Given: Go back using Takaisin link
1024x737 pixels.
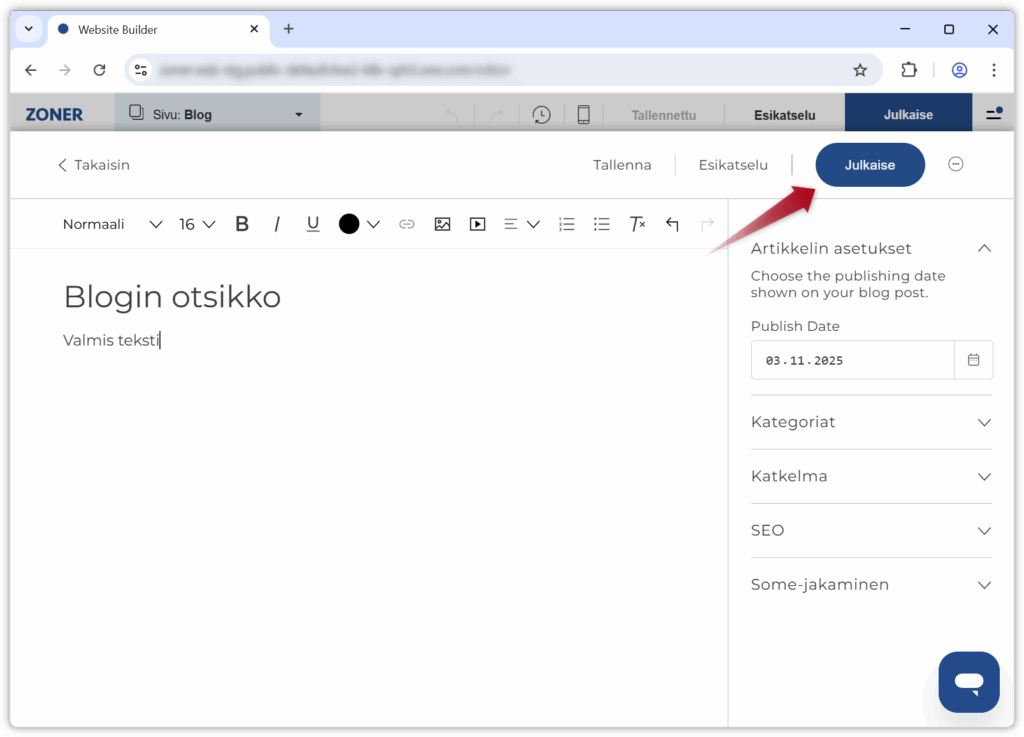Looking at the screenshot, I should [x=94, y=165].
